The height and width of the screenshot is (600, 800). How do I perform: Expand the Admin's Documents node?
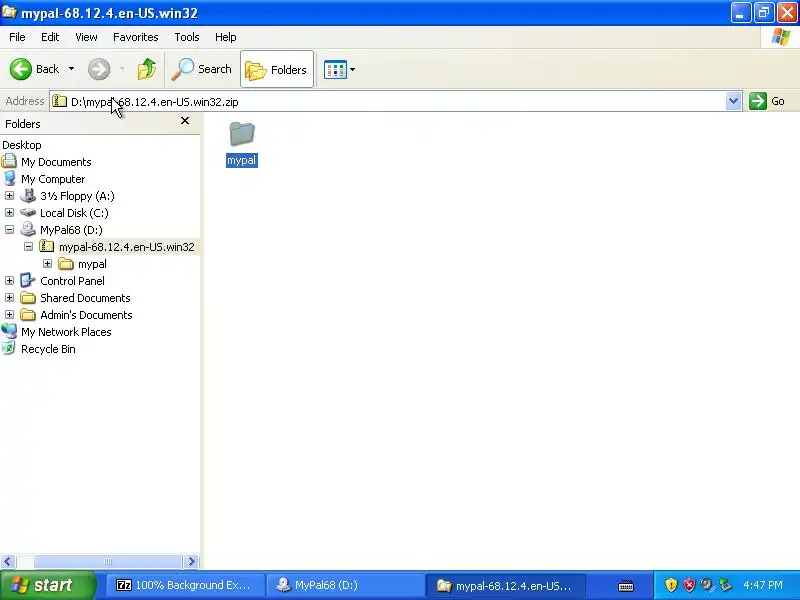click(x=9, y=314)
